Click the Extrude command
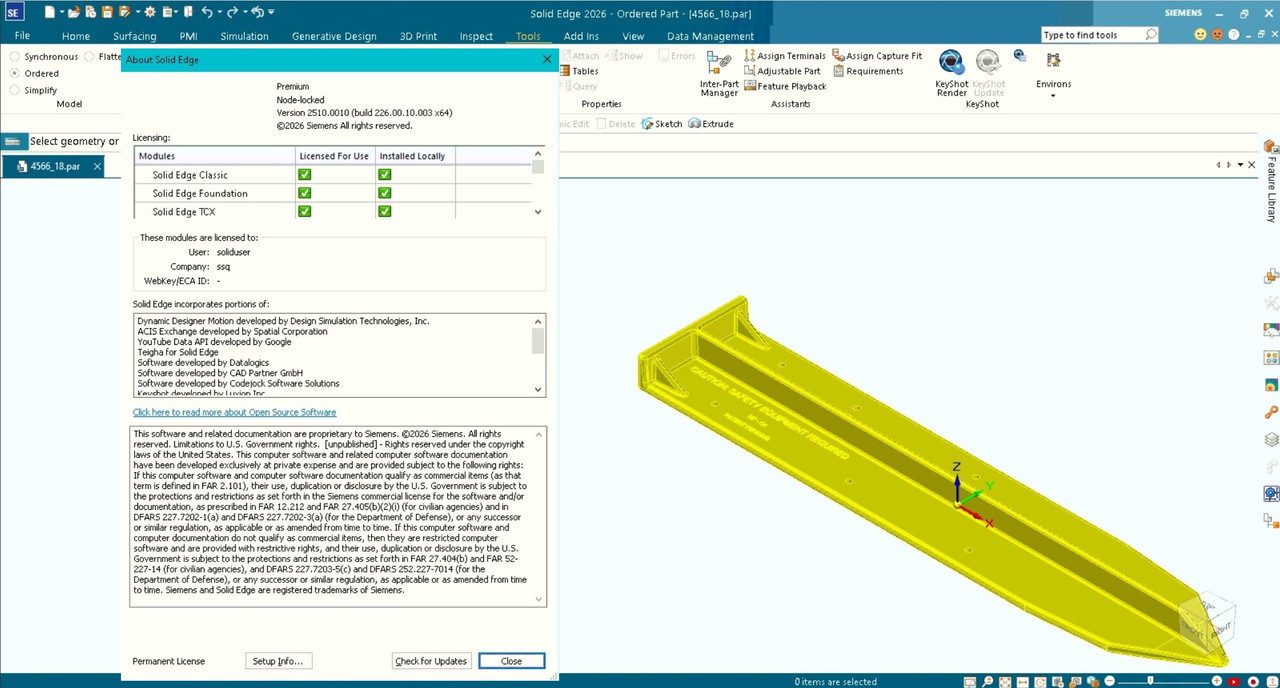This screenshot has width=1280, height=688. coord(711,124)
